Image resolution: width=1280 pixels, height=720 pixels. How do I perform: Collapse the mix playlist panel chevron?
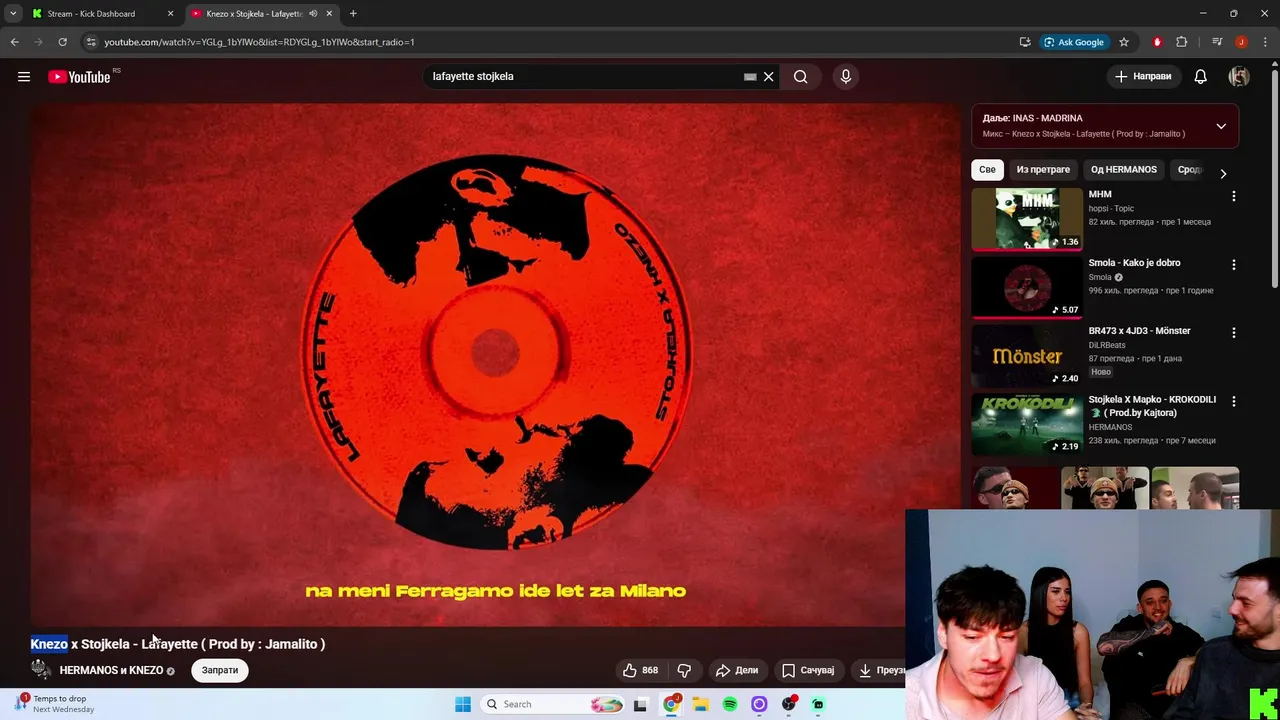coord(1221,126)
